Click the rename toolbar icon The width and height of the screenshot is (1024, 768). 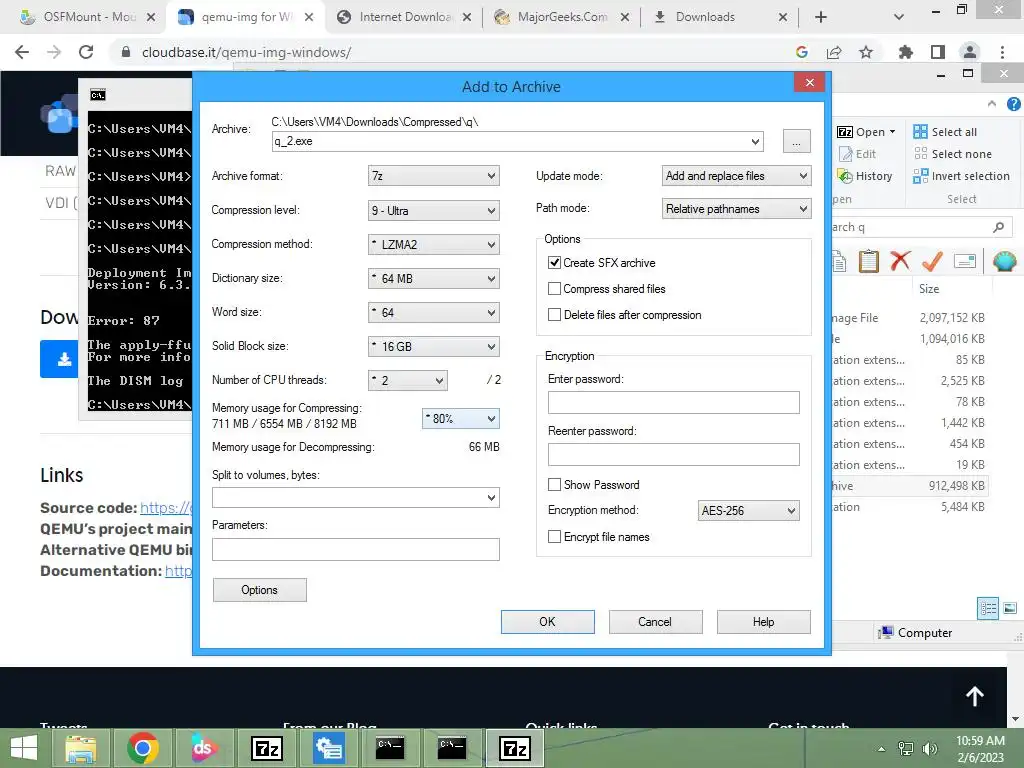pos(965,261)
